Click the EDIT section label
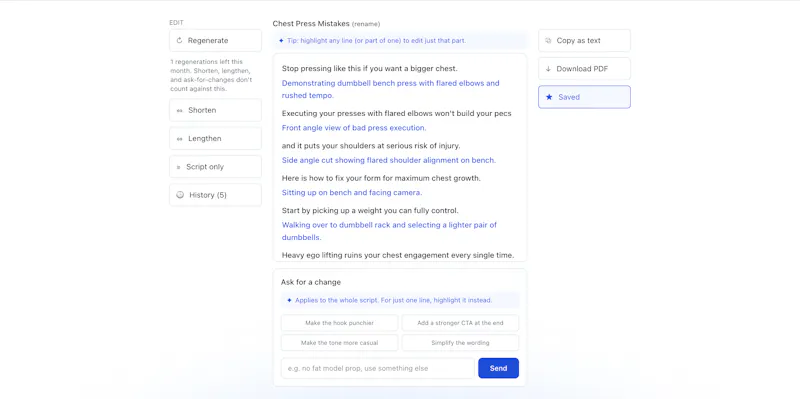The width and height of the screenshot is (800, 399). [177, 22]
